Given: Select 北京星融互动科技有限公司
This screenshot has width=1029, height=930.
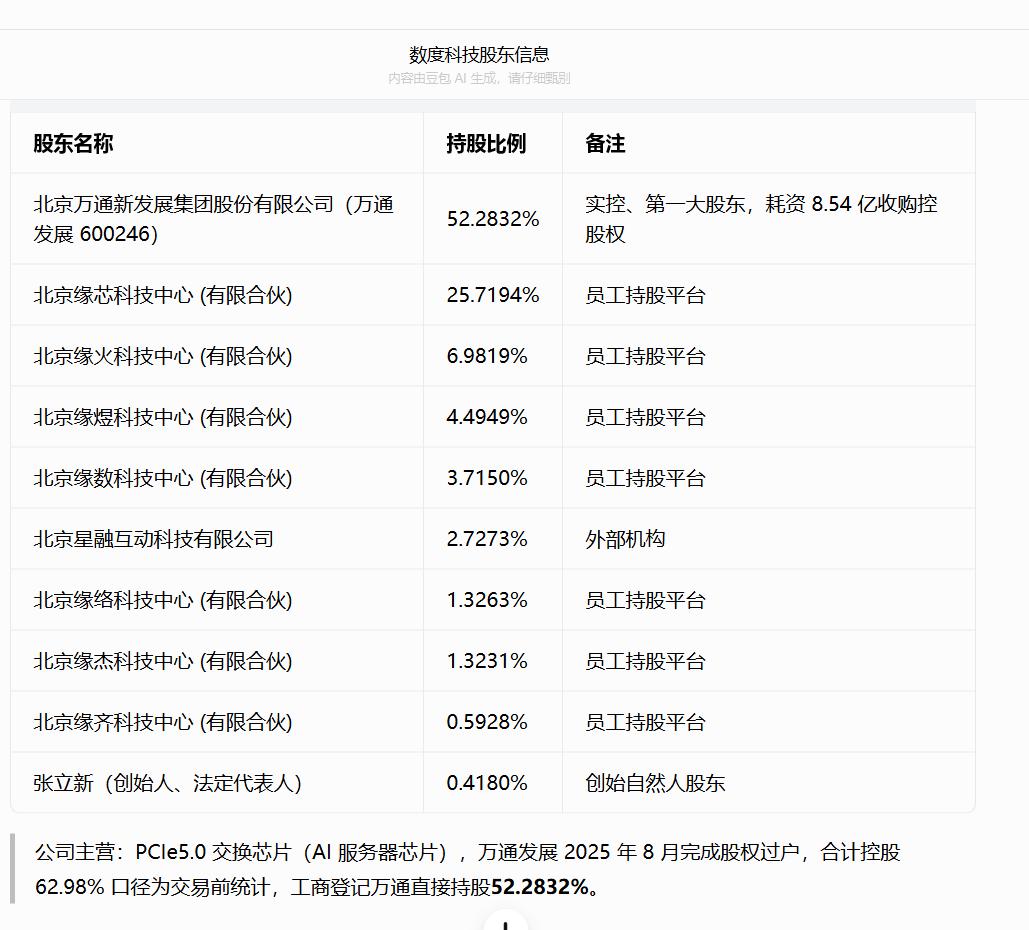Looking at the screenshot, I should 154,539.
